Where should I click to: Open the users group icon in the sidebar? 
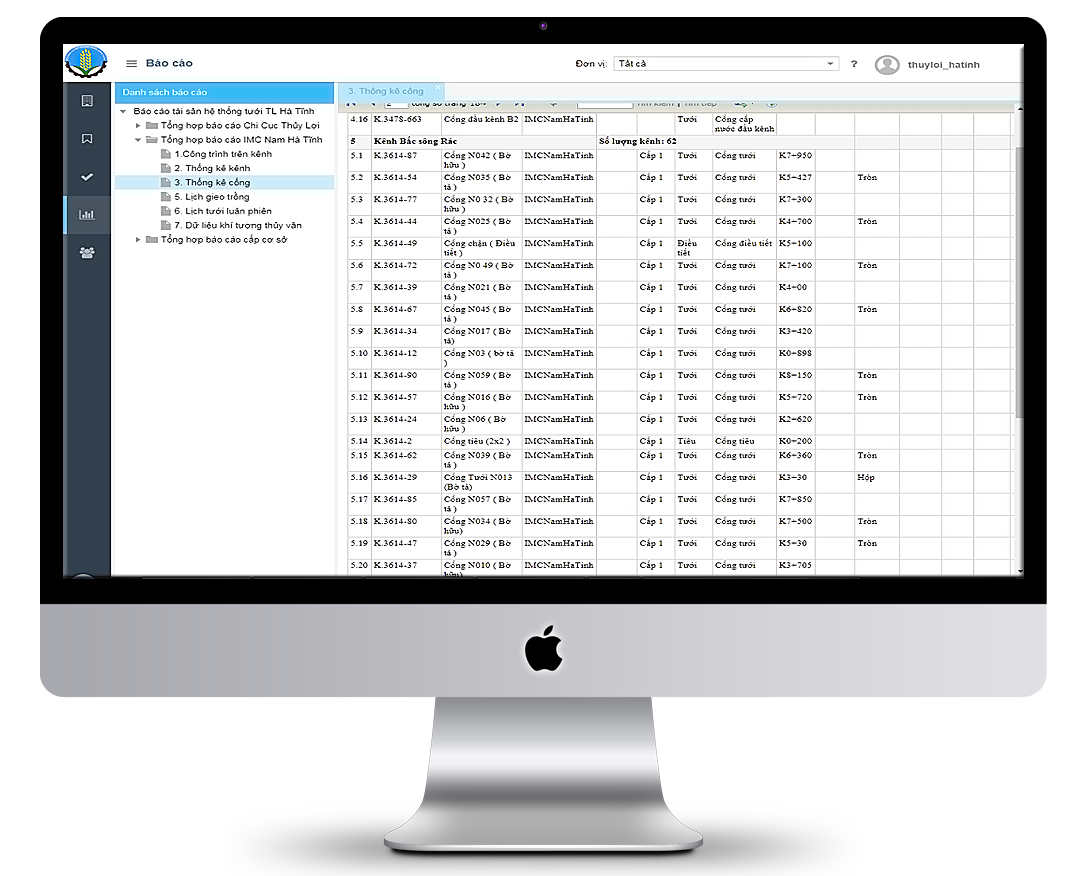pos(87,252)
